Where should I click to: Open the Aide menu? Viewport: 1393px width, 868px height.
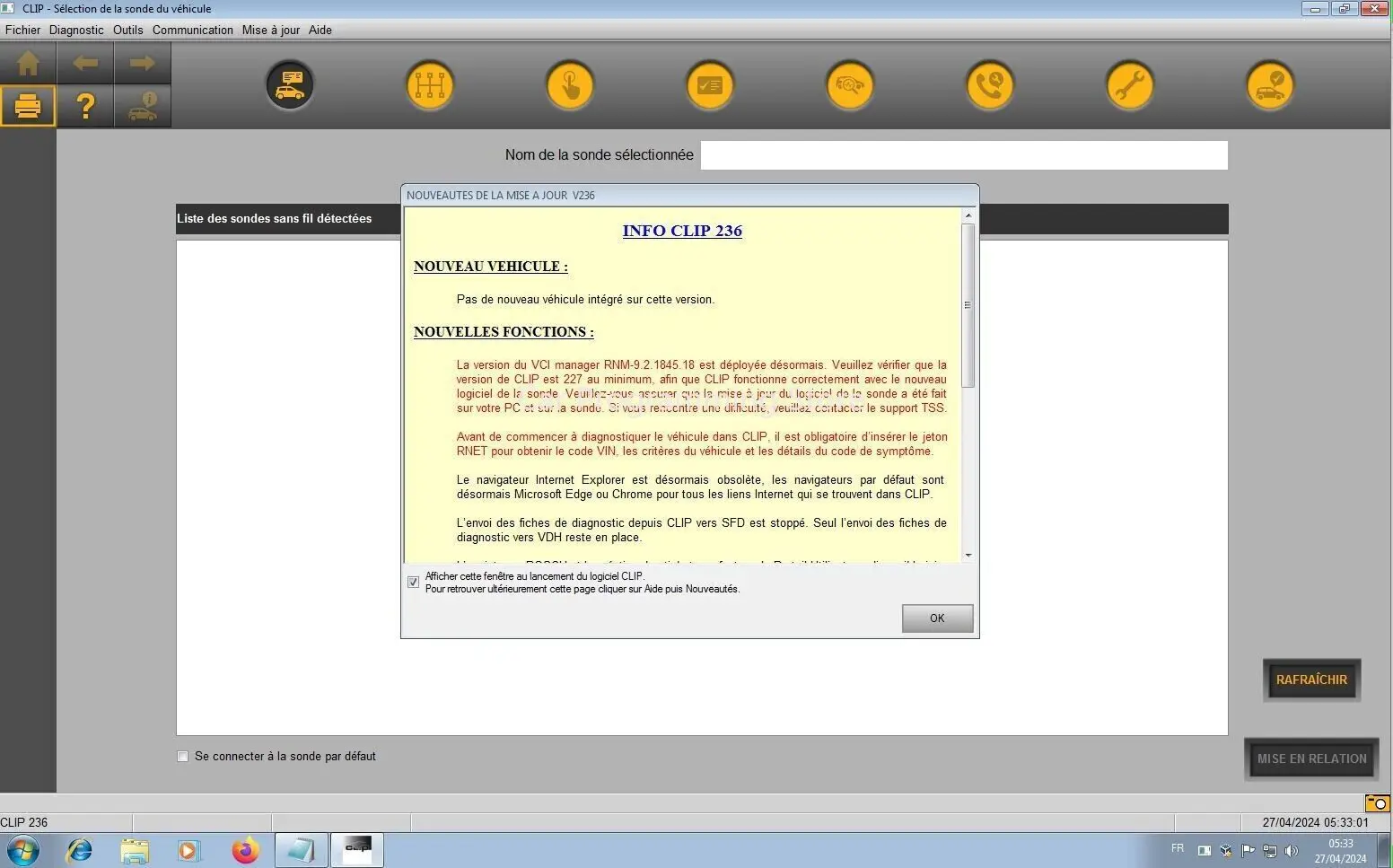click(x=320, y=30)
